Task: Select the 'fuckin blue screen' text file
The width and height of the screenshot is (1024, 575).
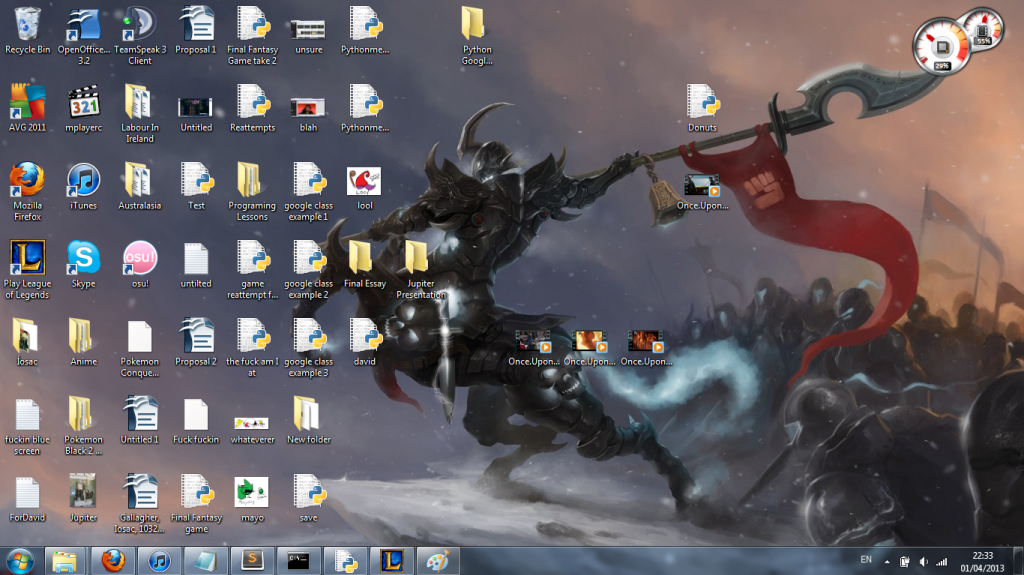Action: [x=27, y=415]
